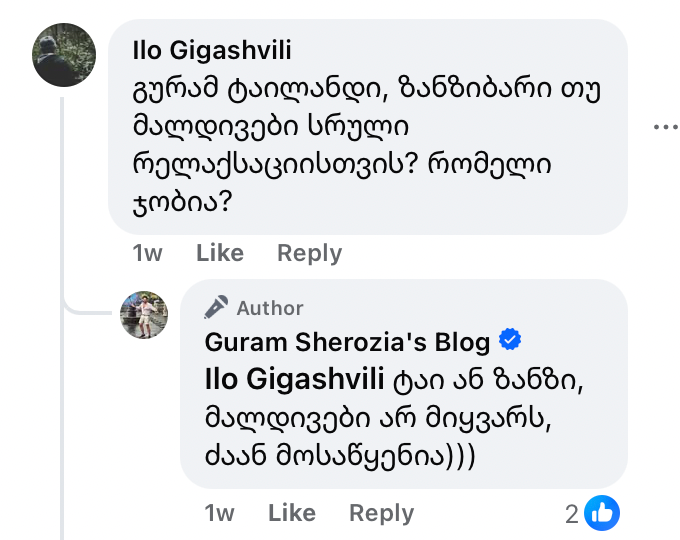Click the Author label text
Screen dimensions: 680x540
point(270,308)
